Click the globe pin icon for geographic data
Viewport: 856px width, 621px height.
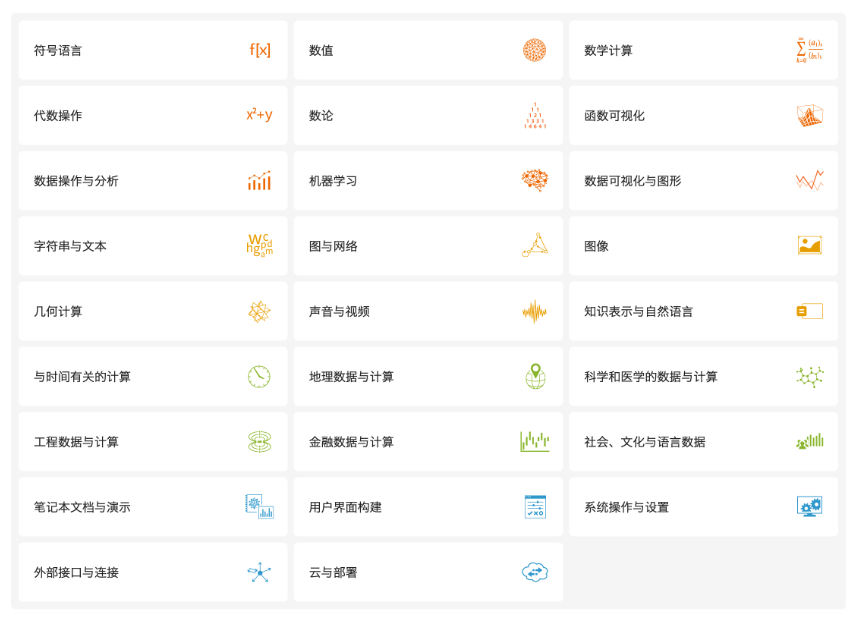pyautogui.click(x=535, y=376)
